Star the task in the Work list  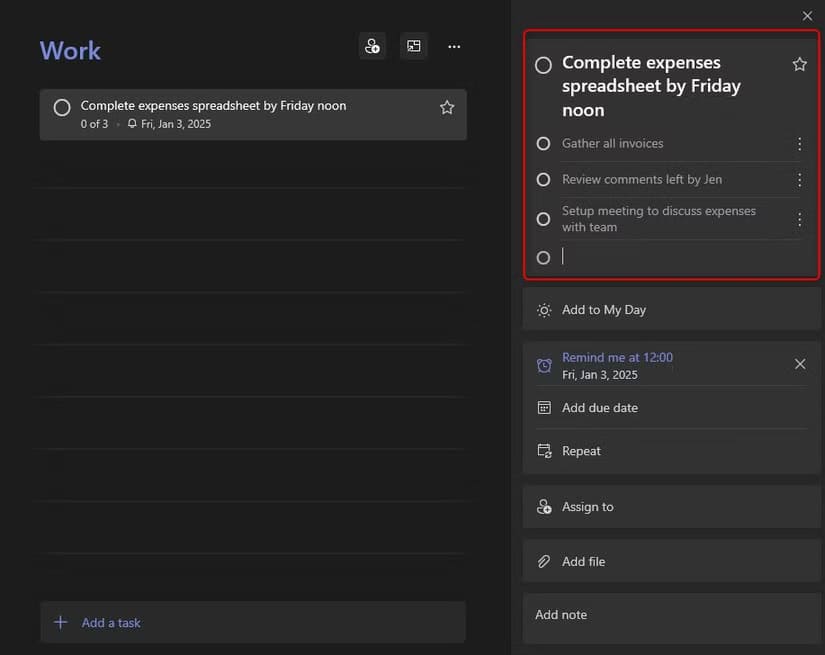[447, 107]
